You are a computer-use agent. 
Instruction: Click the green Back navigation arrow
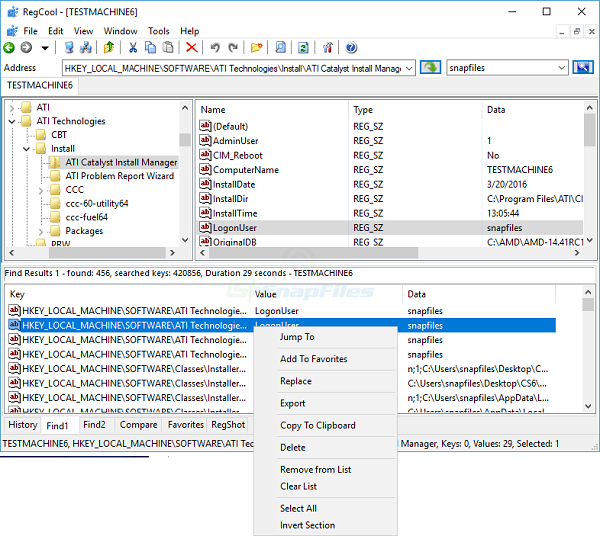click(9, 47)
